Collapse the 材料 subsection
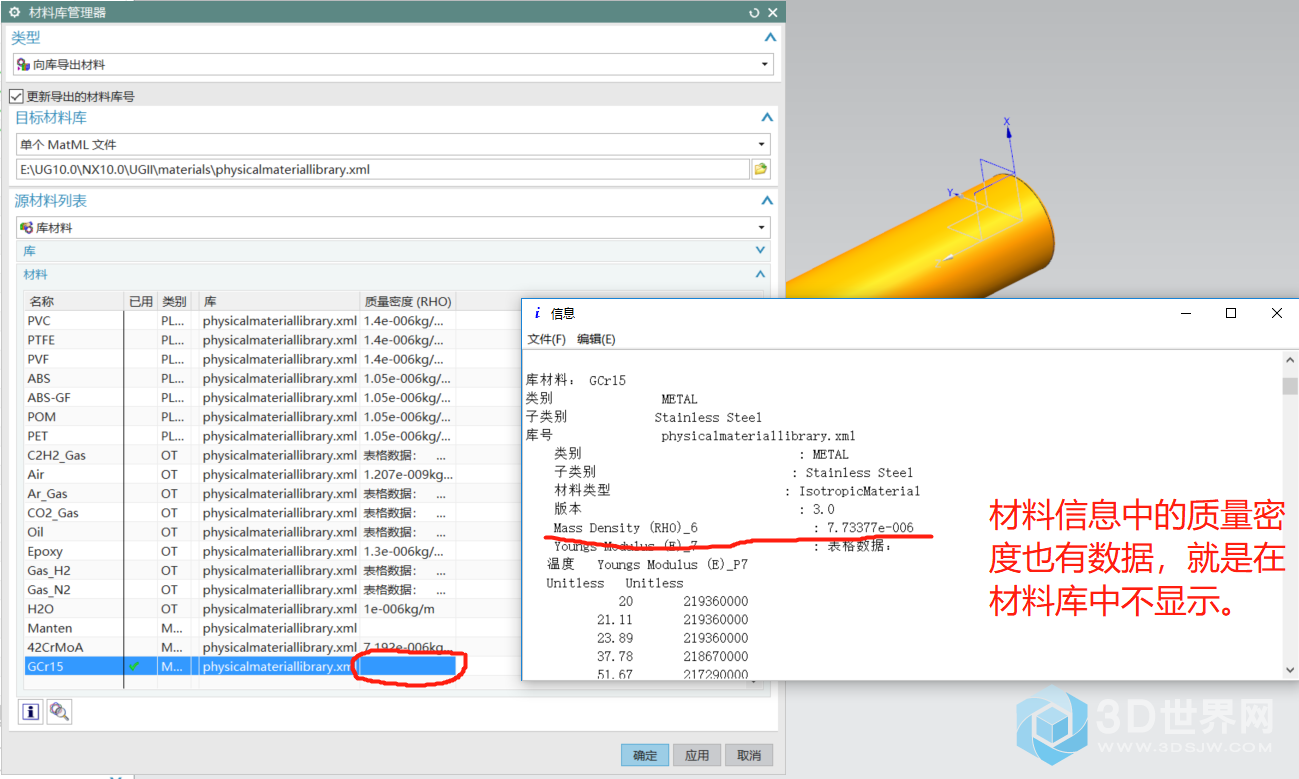 tap(760, 274)
